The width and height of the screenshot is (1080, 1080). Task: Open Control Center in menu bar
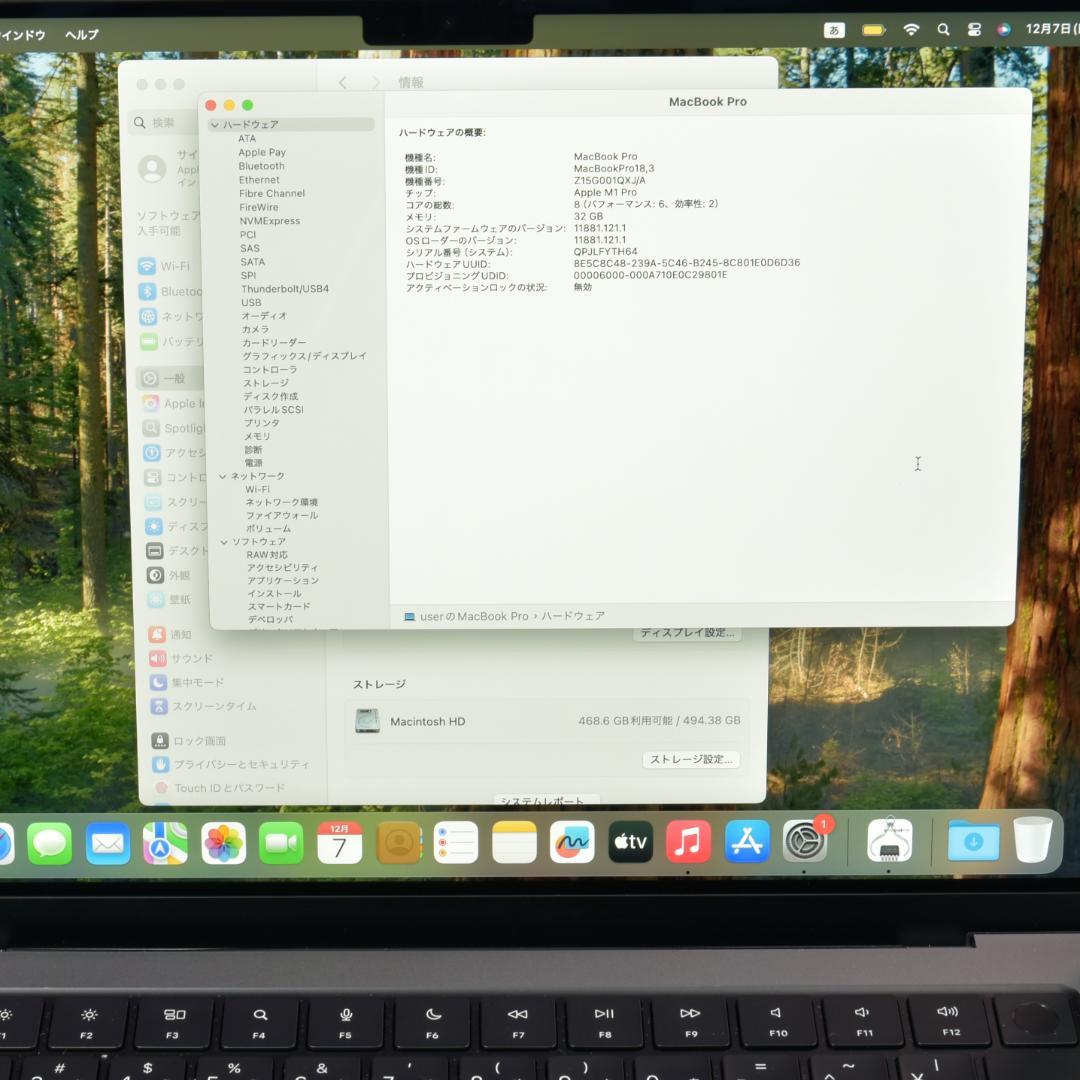pyautogui.click(x=974, y=30)
